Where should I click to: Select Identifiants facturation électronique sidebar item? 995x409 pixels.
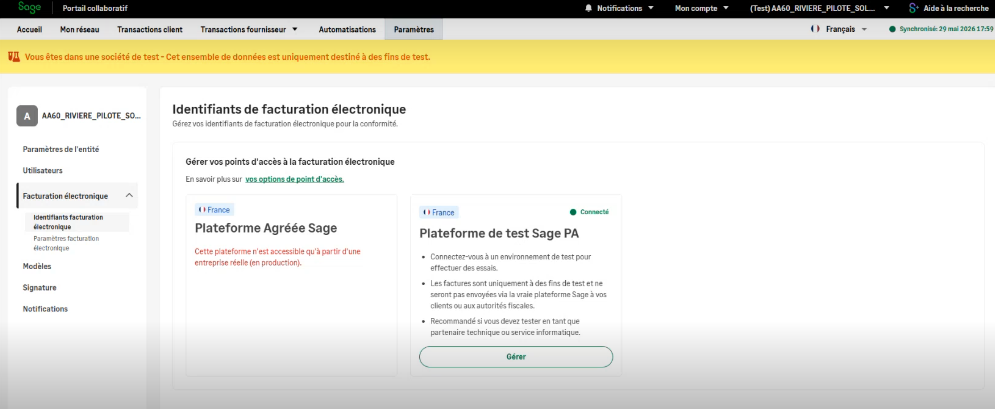click(76, 222)
